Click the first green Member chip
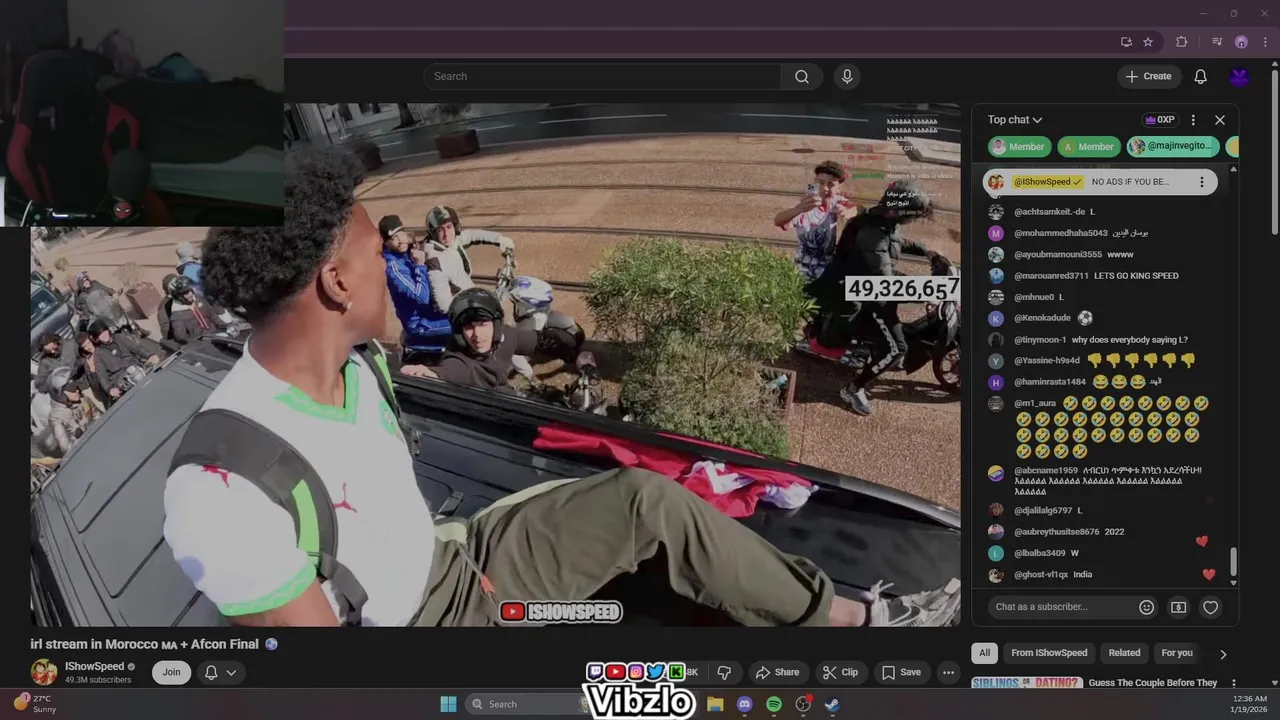Screen dimensions: 1280x720 tap(1020, 147)
